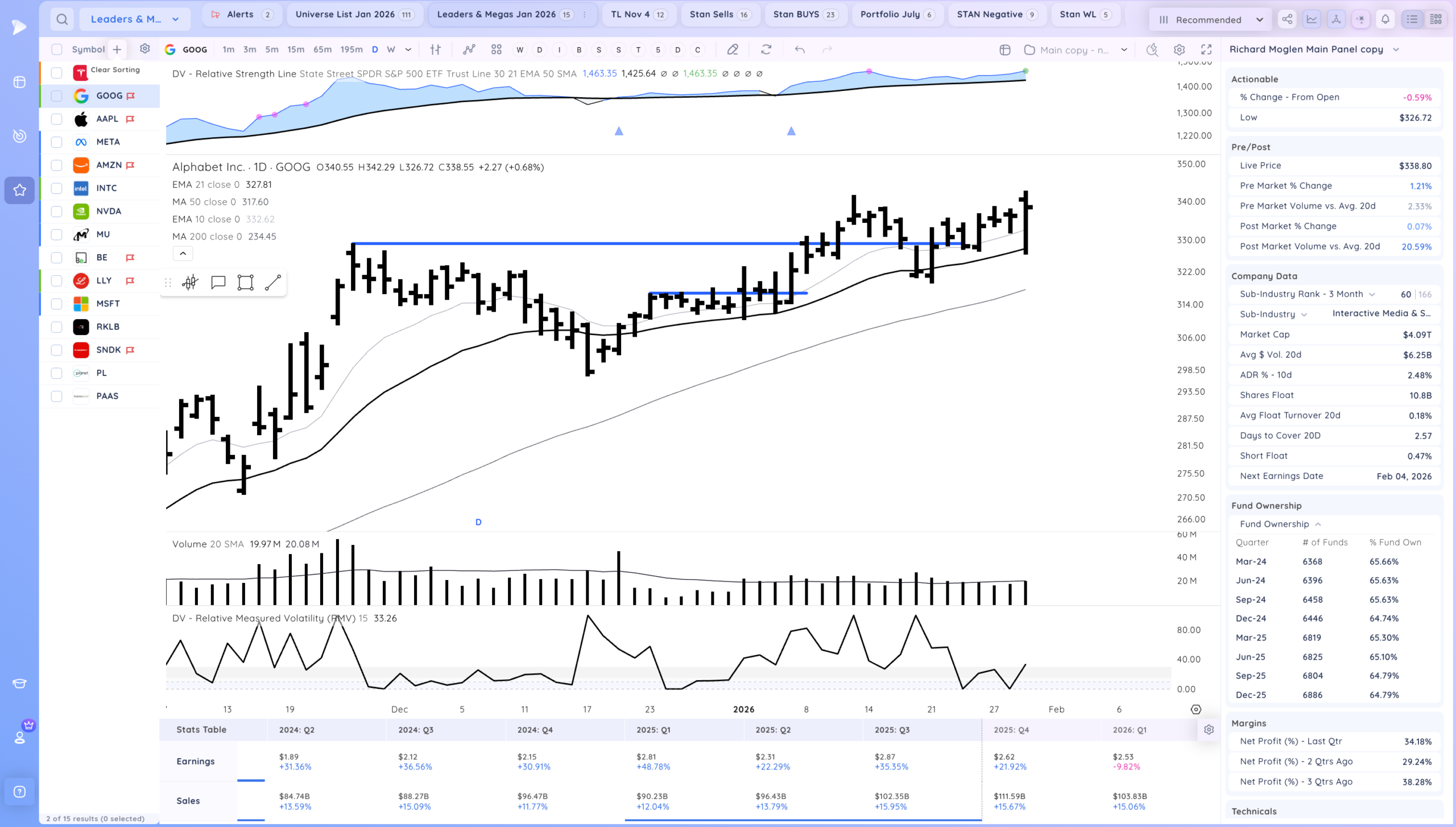Image resolution: width=1456 pixels, height=827 pixels.
Task: Click the undo arrow in chart toolbar
Action: pos(800,49)
